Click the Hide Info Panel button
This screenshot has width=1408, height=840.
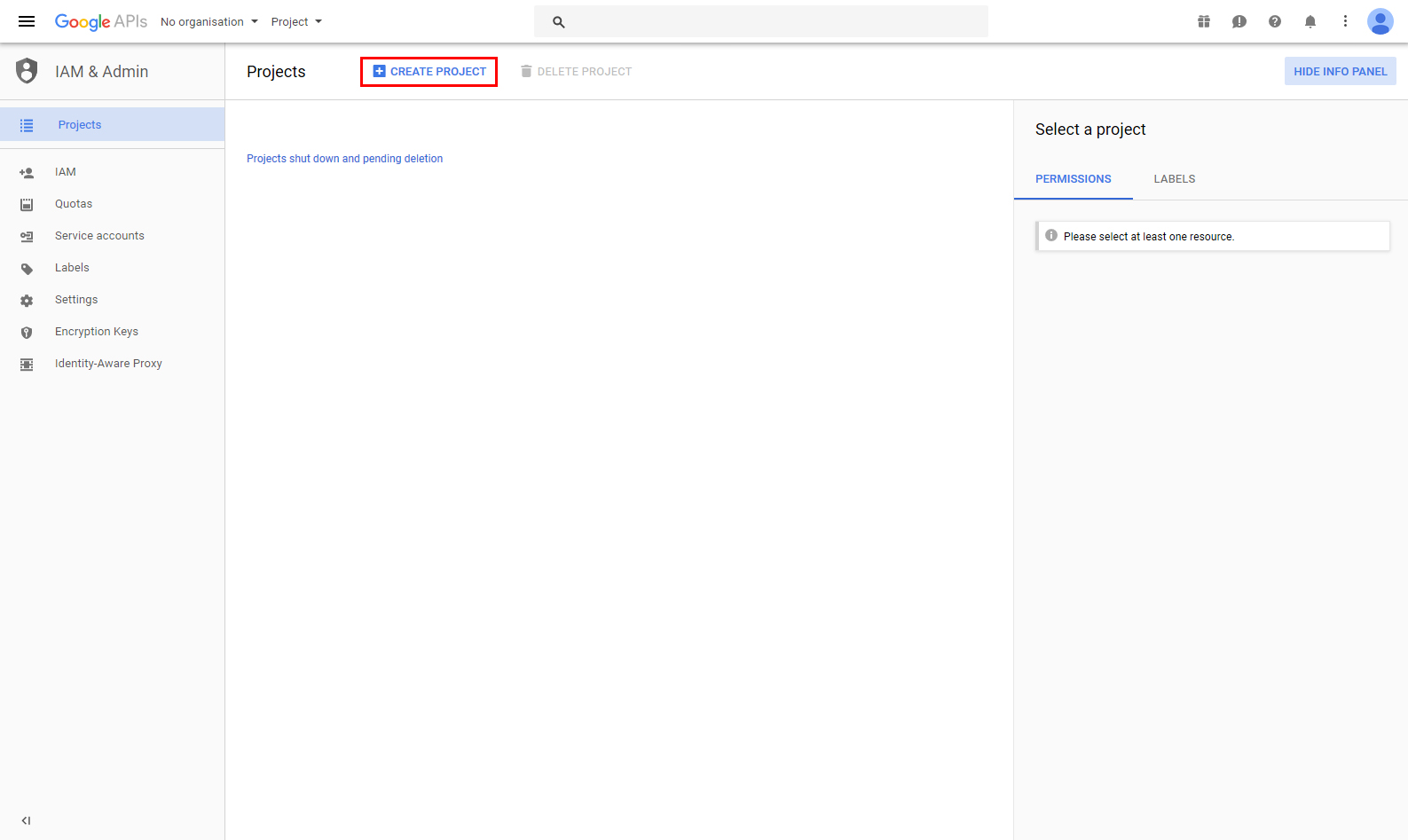point(1340,71)
